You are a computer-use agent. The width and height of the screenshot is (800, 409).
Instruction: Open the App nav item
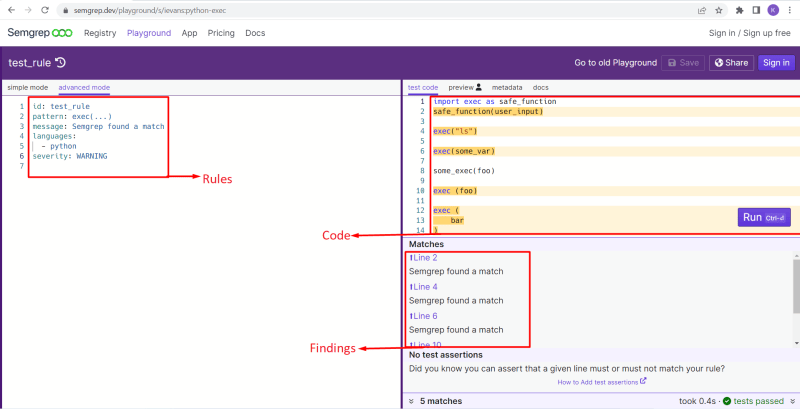[189, 33]
